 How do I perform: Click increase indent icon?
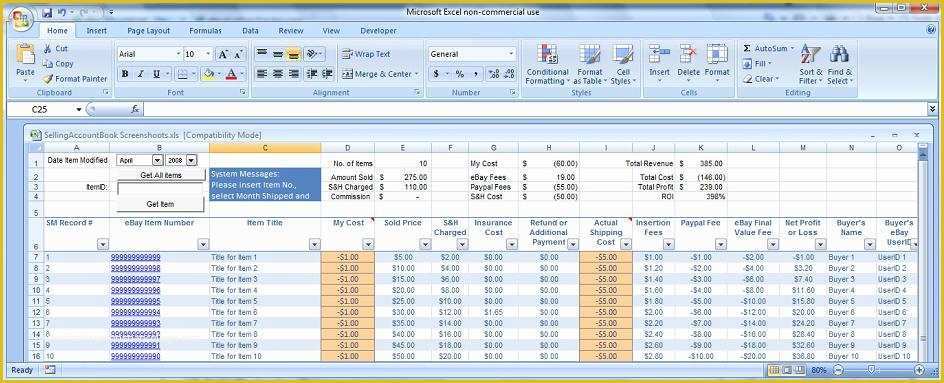327,74
